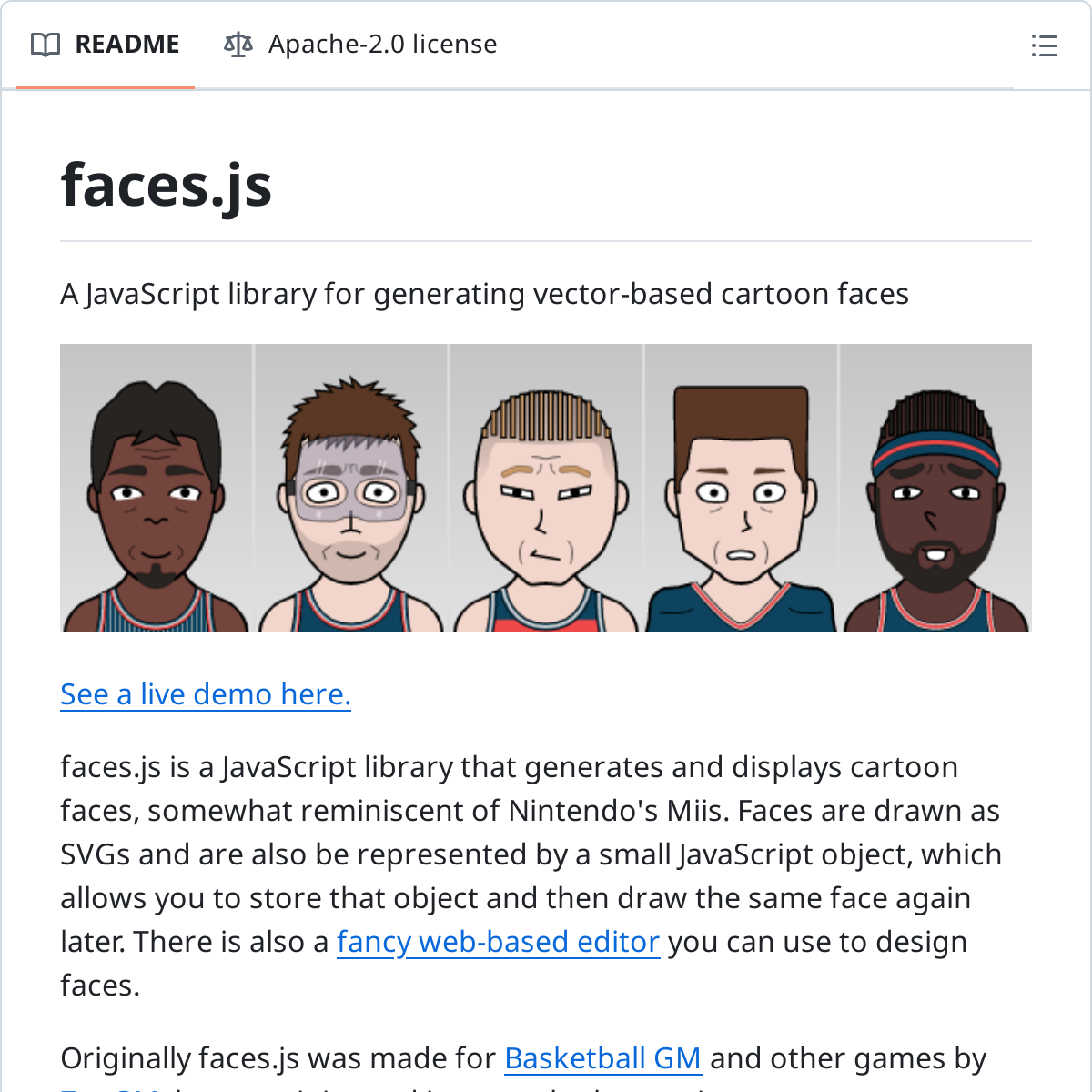Click the purple goggles on the second face
The image size is (1092, 1092).
(350, 491)
